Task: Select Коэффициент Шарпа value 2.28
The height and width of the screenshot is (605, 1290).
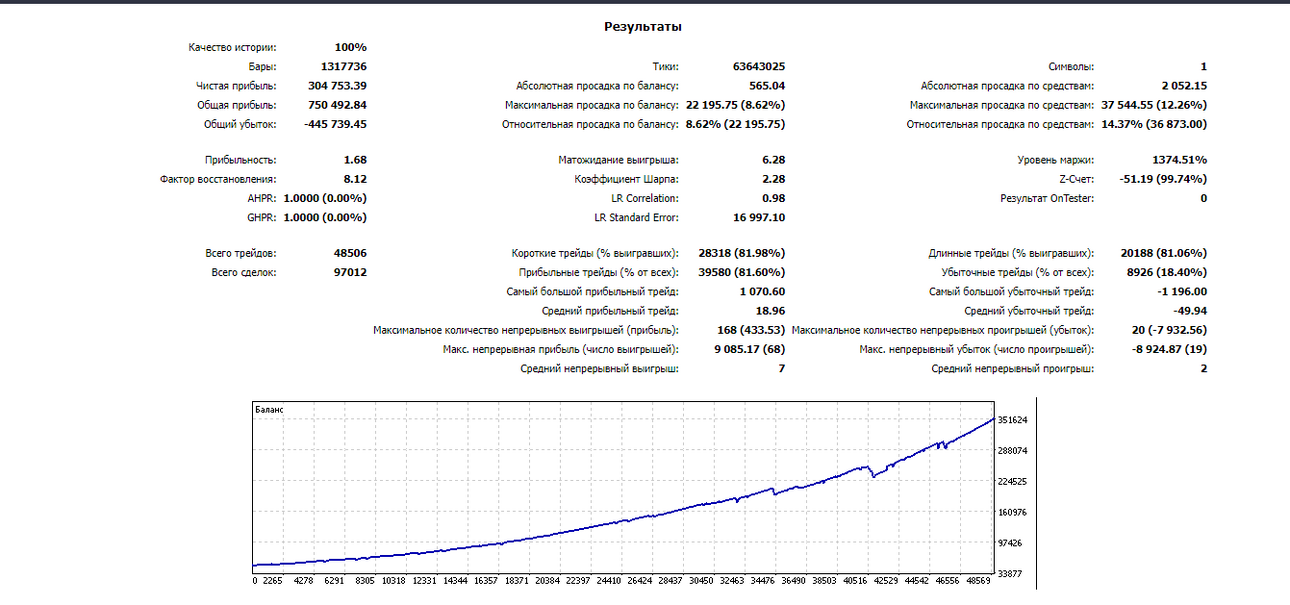Action: (x=773, y=179)
